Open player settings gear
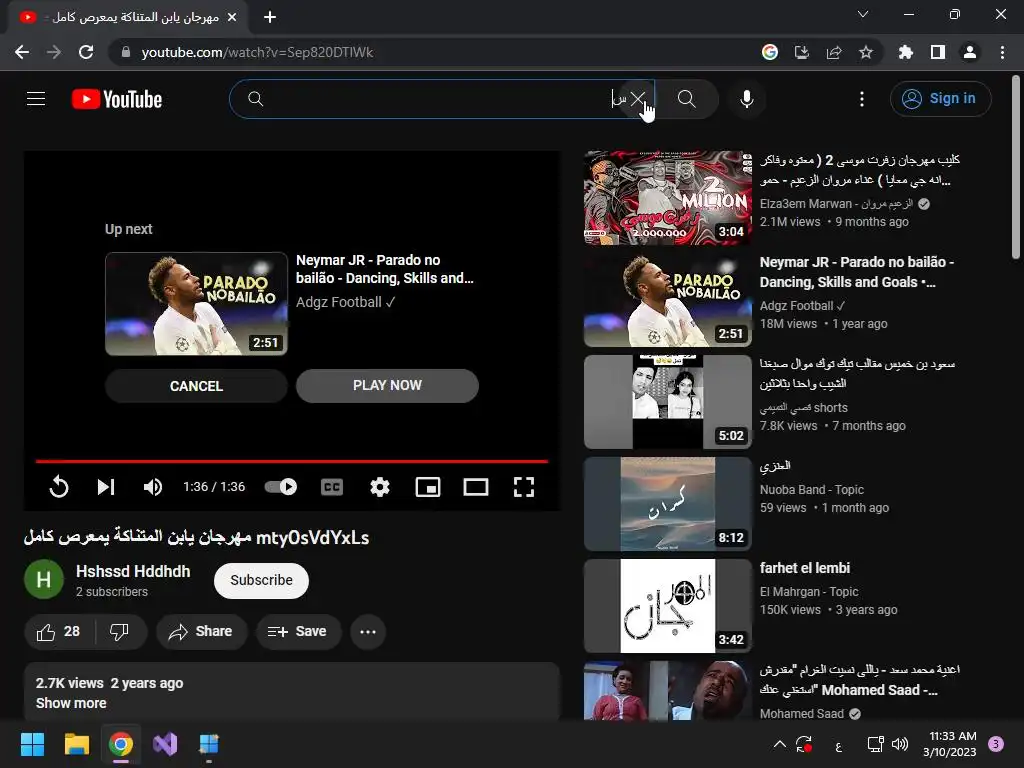Image resolution: width=1024 pixels, height=768 pixels. click(379, 487)
